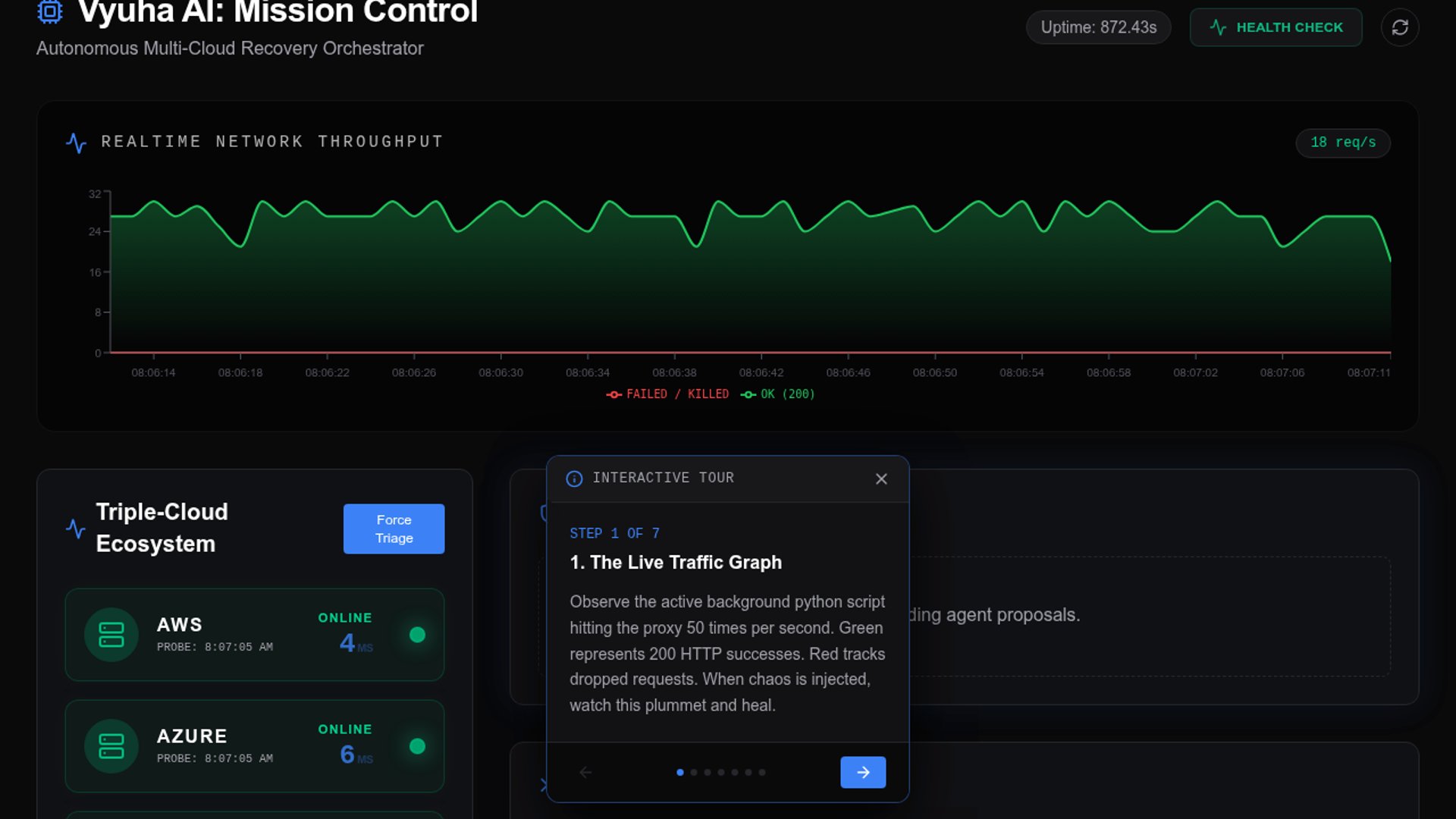Click Azure green online status indicator

[417, 746]
